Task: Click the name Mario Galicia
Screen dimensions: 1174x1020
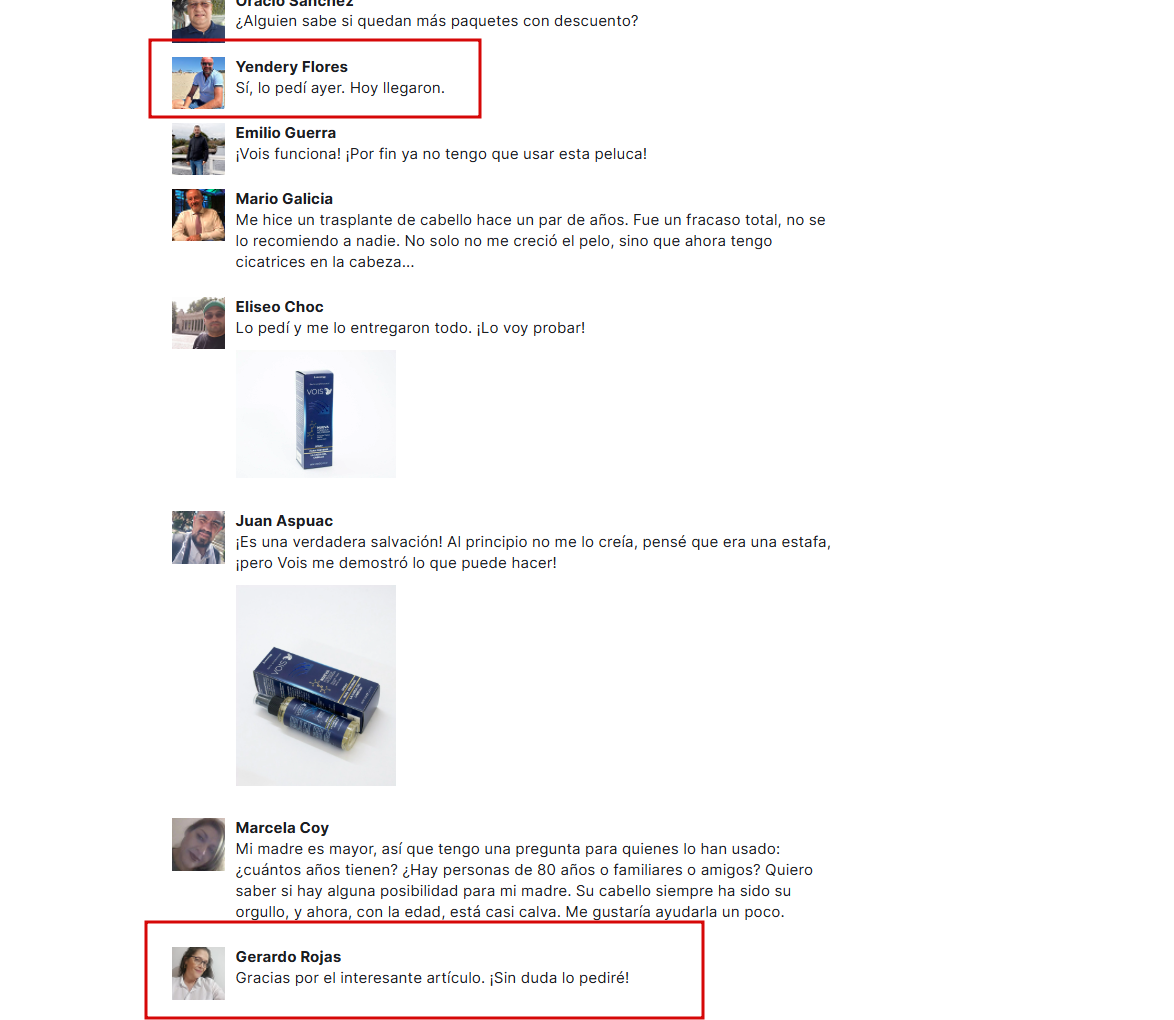Action: click(x=284, y=198)
